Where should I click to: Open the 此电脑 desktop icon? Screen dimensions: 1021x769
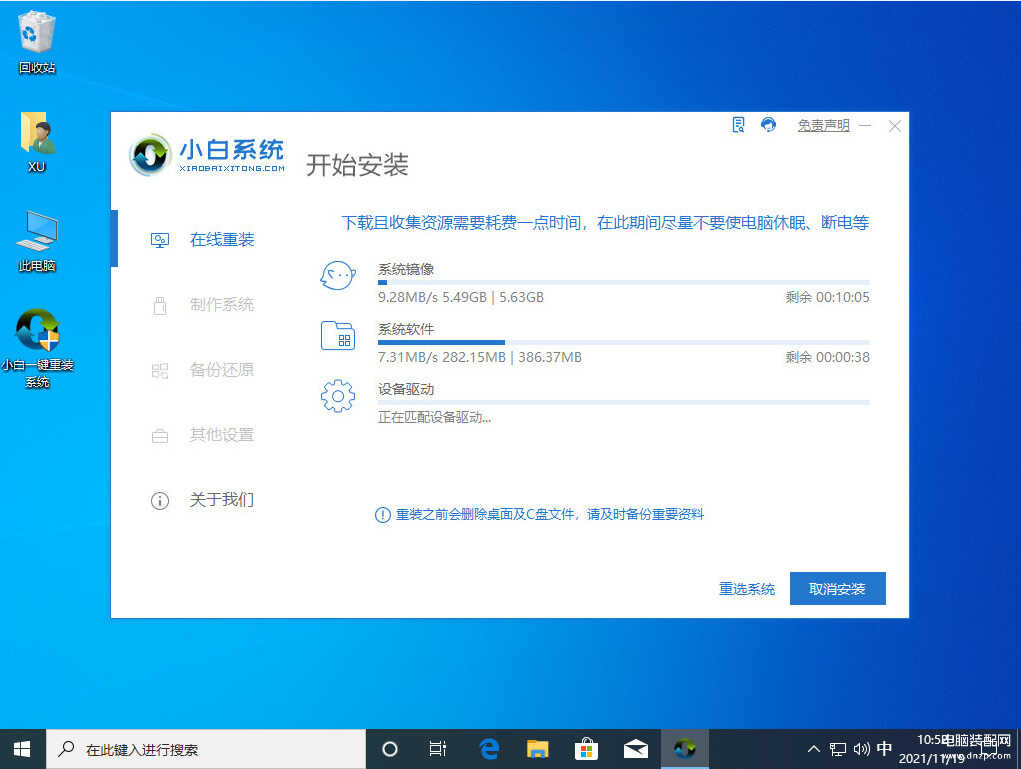point(36,241)
